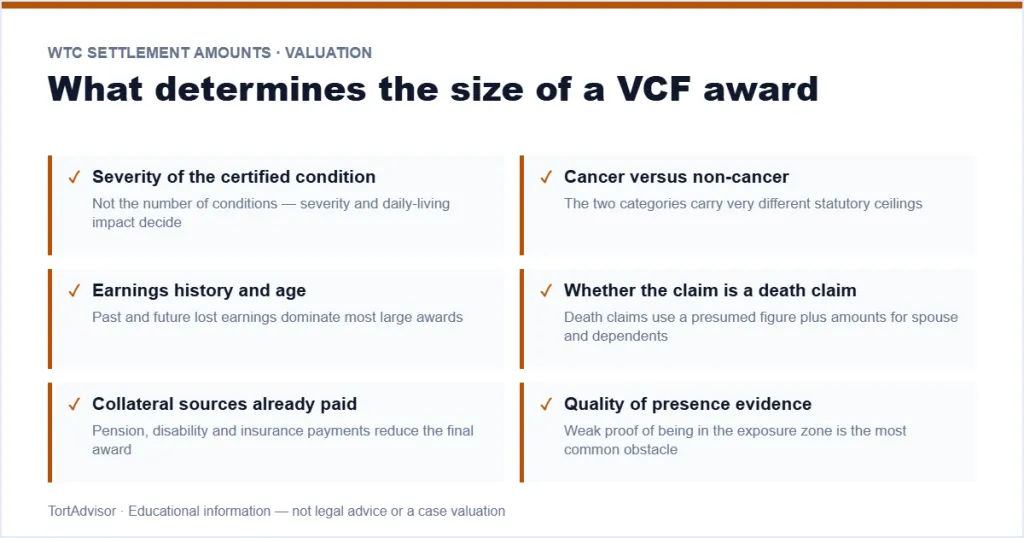This screenshot has height=538, width=1024.
Task: Click the orange bar at the top of slide
Action: [x=512, y=5]
